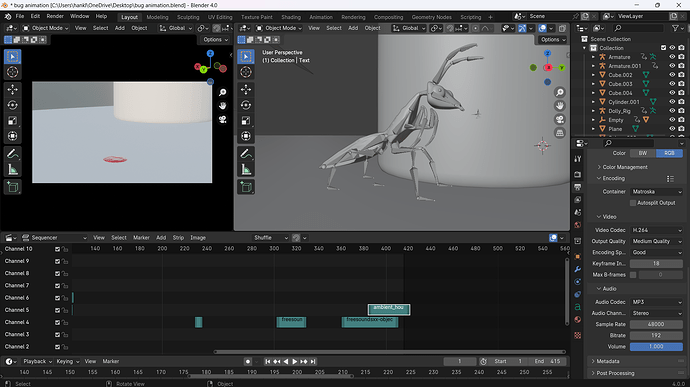The width and height of the screenshot is (690, 387).
Task: Click the Blender logo menu icon
Action: click(x=8, y=17)
